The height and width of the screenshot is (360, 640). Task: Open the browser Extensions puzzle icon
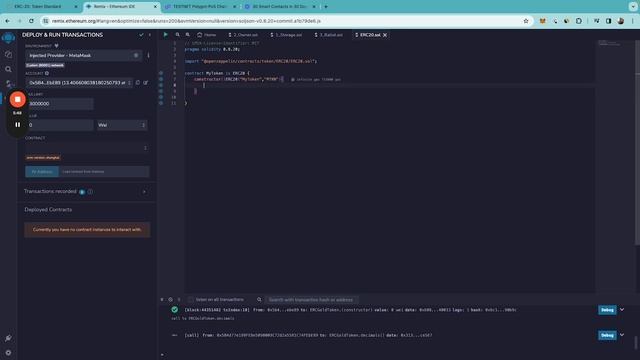579,21
